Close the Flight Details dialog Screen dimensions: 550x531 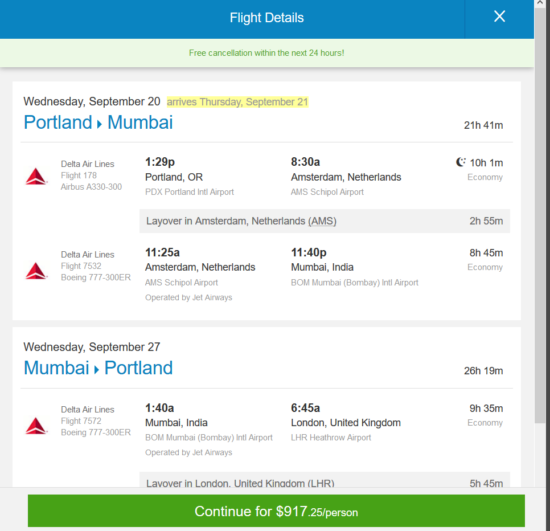point(499,16)
